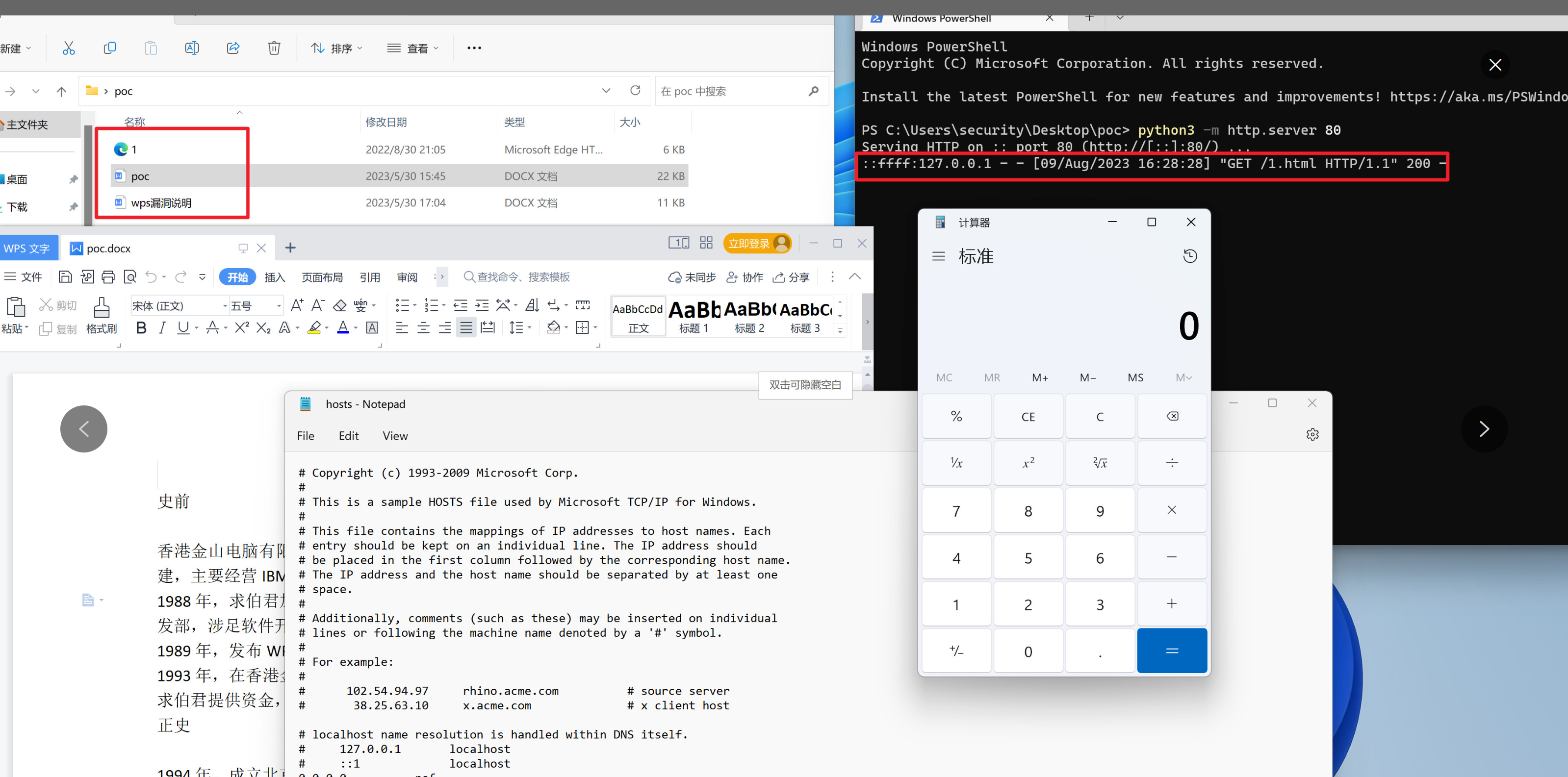
Task: Refresh the poc folder view
Action: [635, 91]
